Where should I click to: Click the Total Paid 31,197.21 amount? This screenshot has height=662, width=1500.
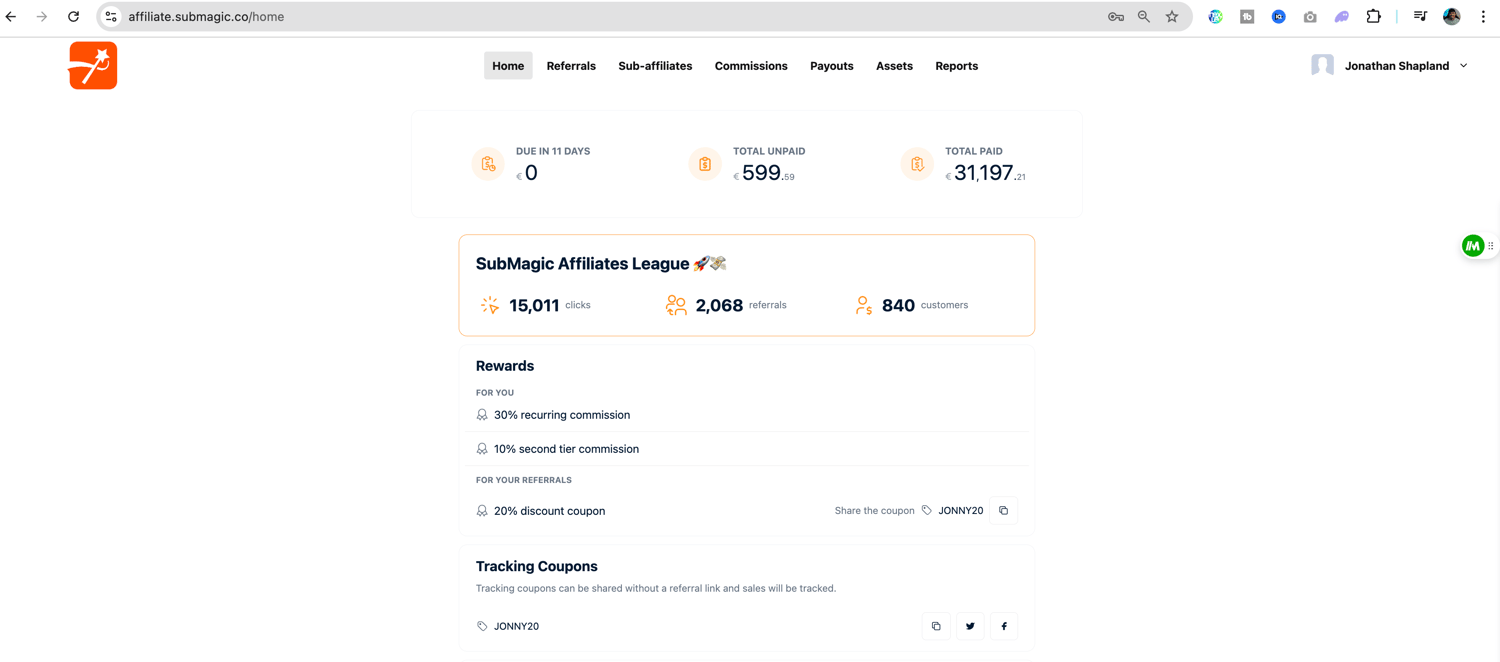coord(986,173)
